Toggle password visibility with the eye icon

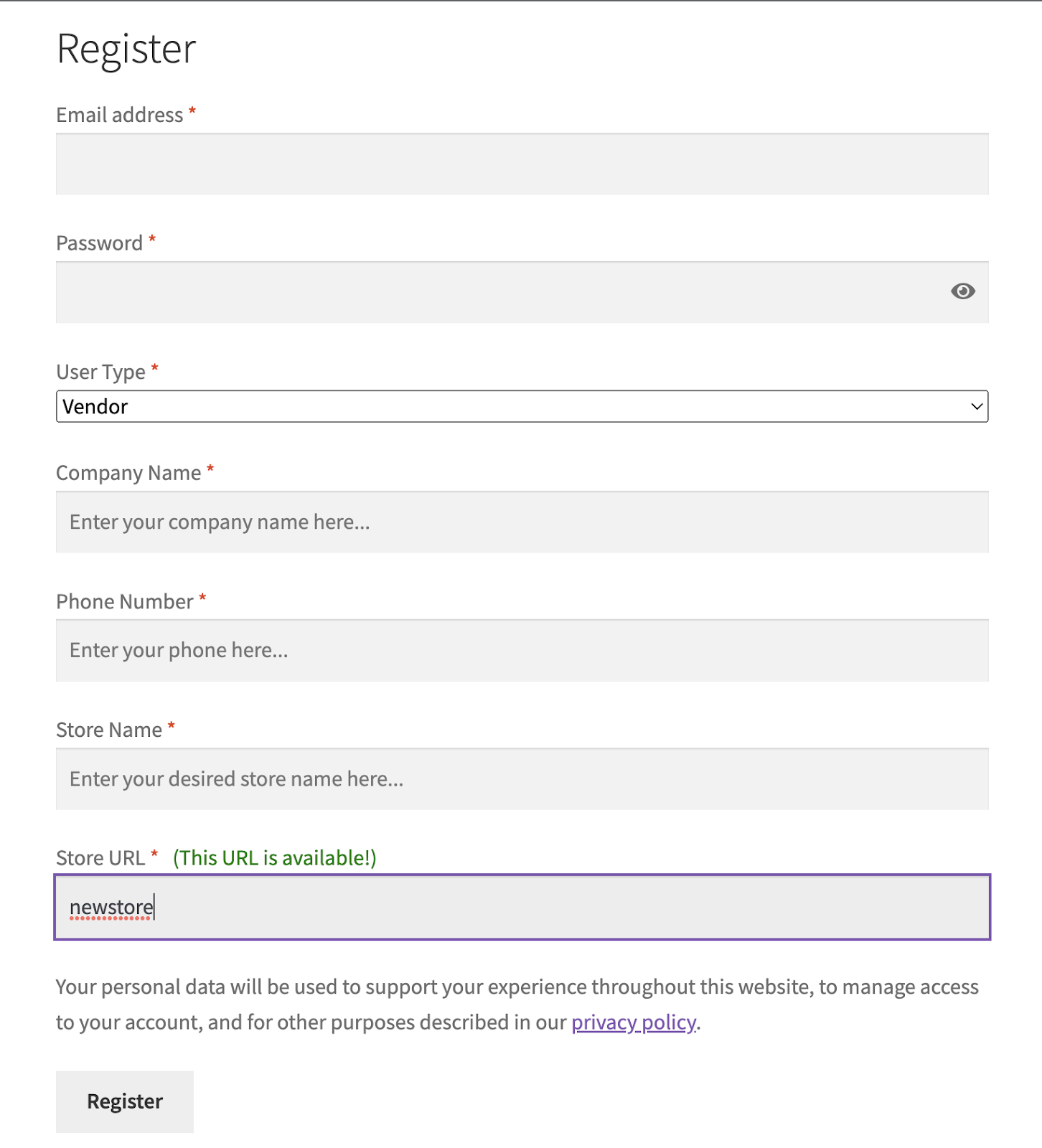(962, 291)
